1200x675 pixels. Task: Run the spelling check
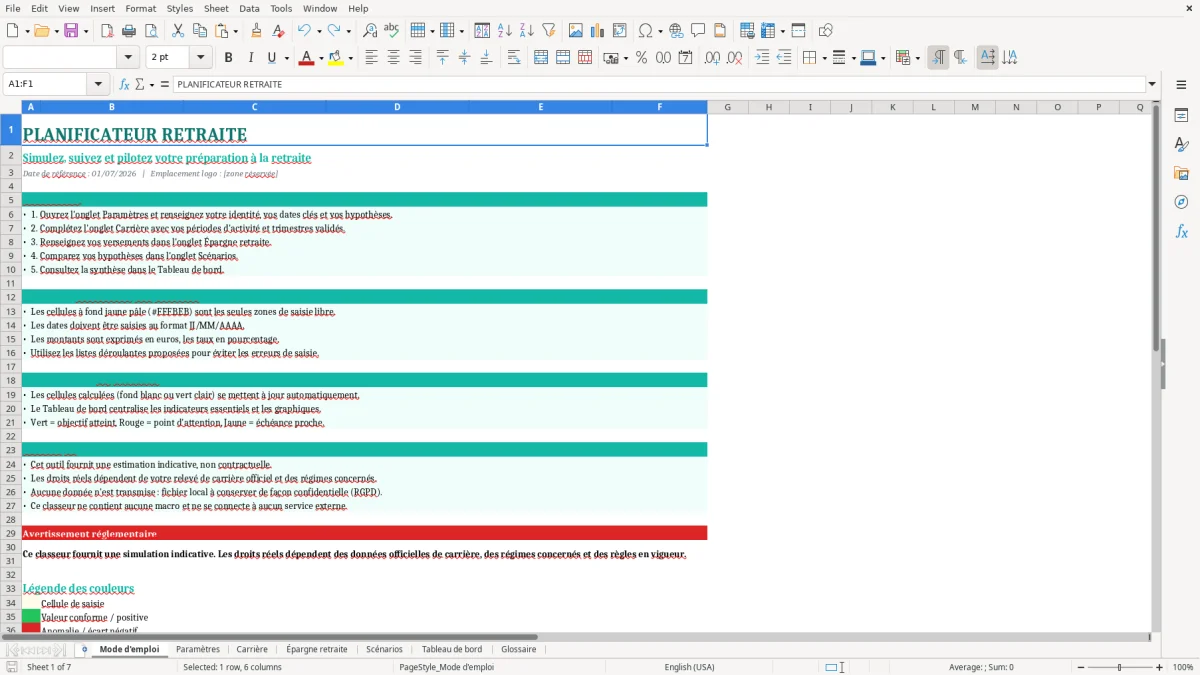pos(392,31)
